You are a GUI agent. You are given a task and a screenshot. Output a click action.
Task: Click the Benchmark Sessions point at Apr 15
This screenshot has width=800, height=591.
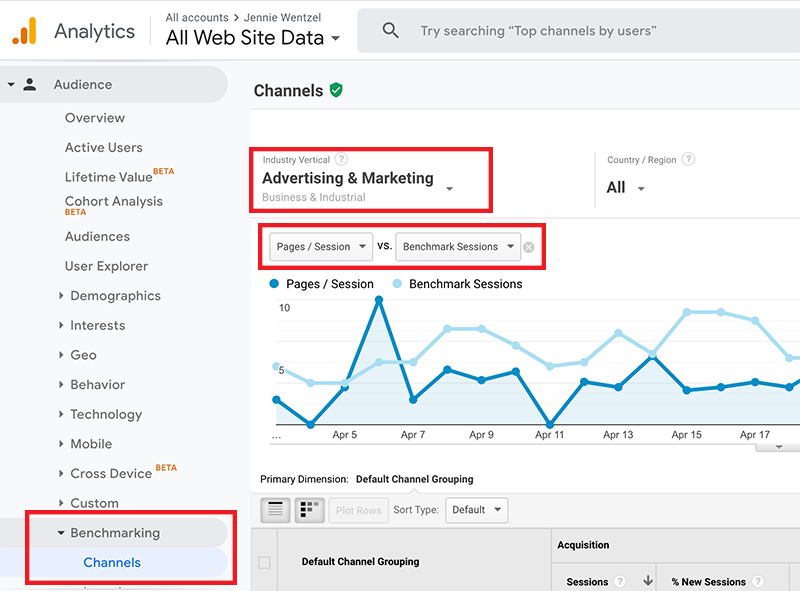[687, 312]
